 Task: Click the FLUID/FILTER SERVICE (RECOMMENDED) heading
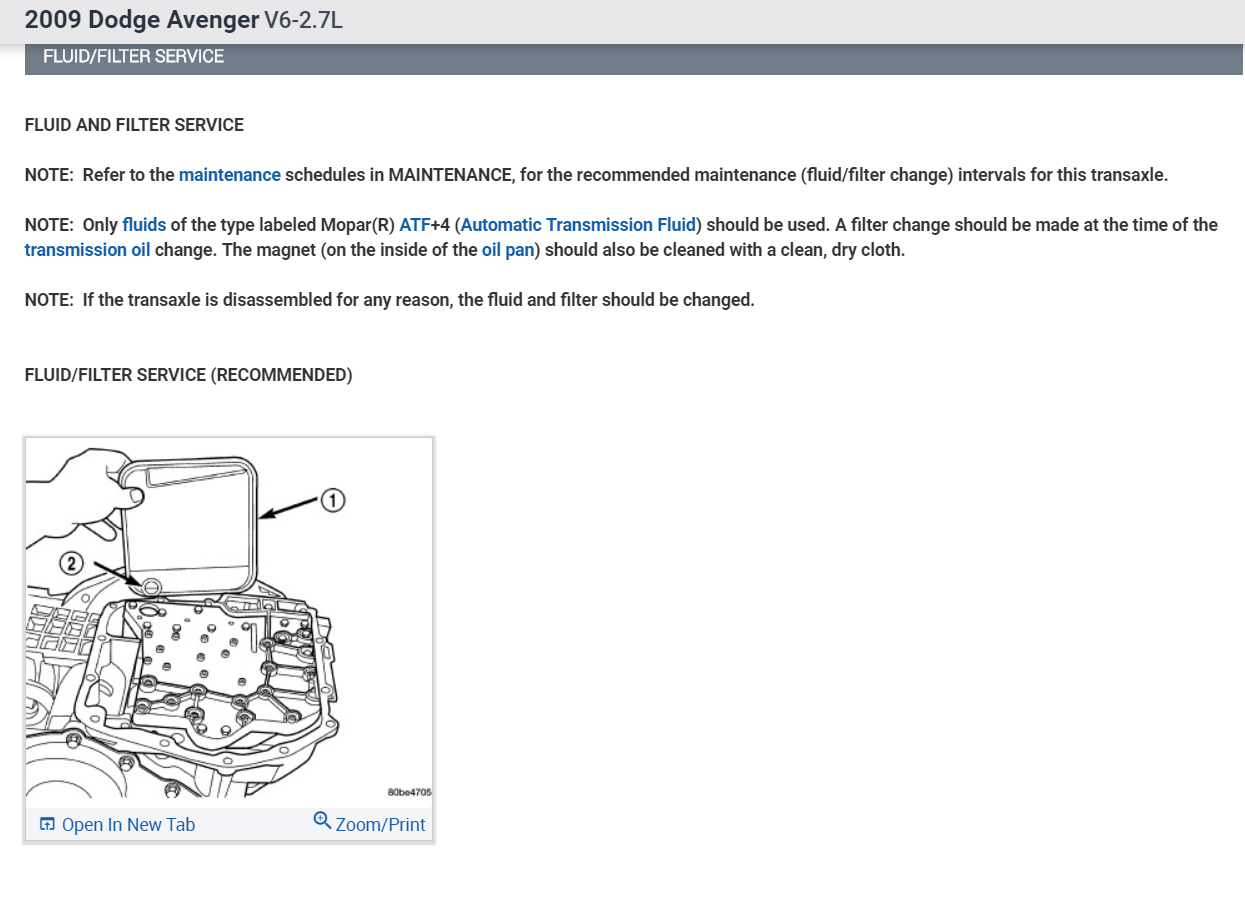point(188,375)
